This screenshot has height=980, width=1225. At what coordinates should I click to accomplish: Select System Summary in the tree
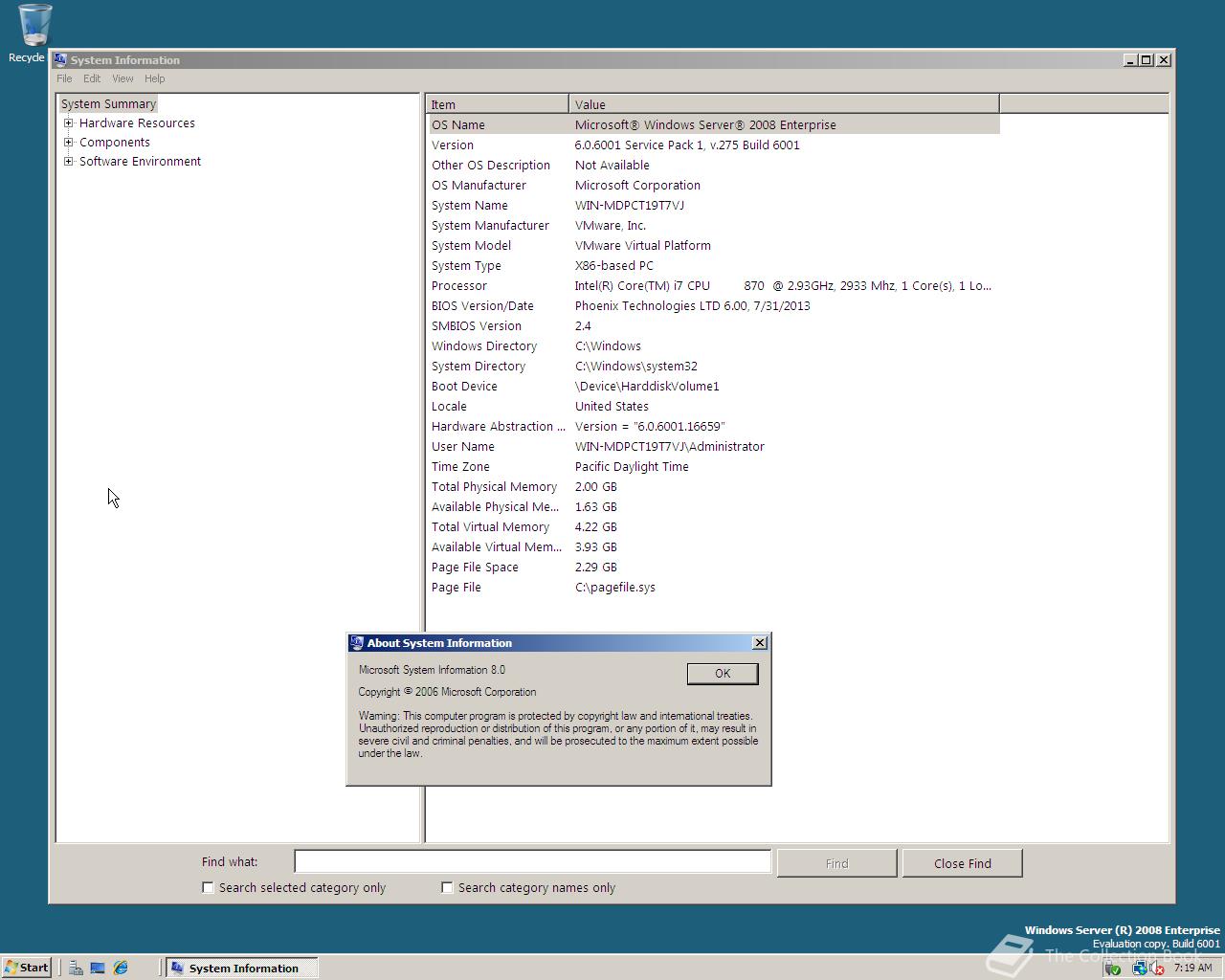[x=108, y=103]
